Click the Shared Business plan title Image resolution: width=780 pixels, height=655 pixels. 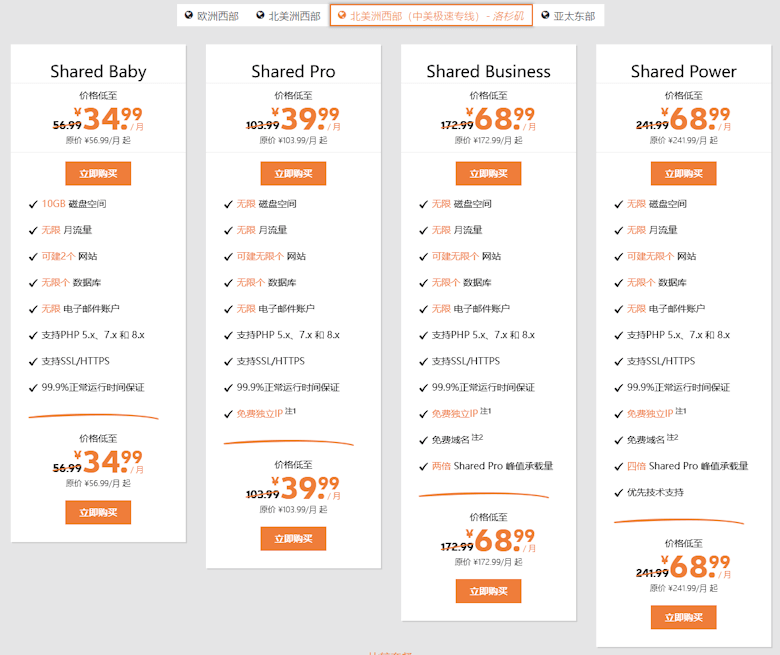(488, 72)
